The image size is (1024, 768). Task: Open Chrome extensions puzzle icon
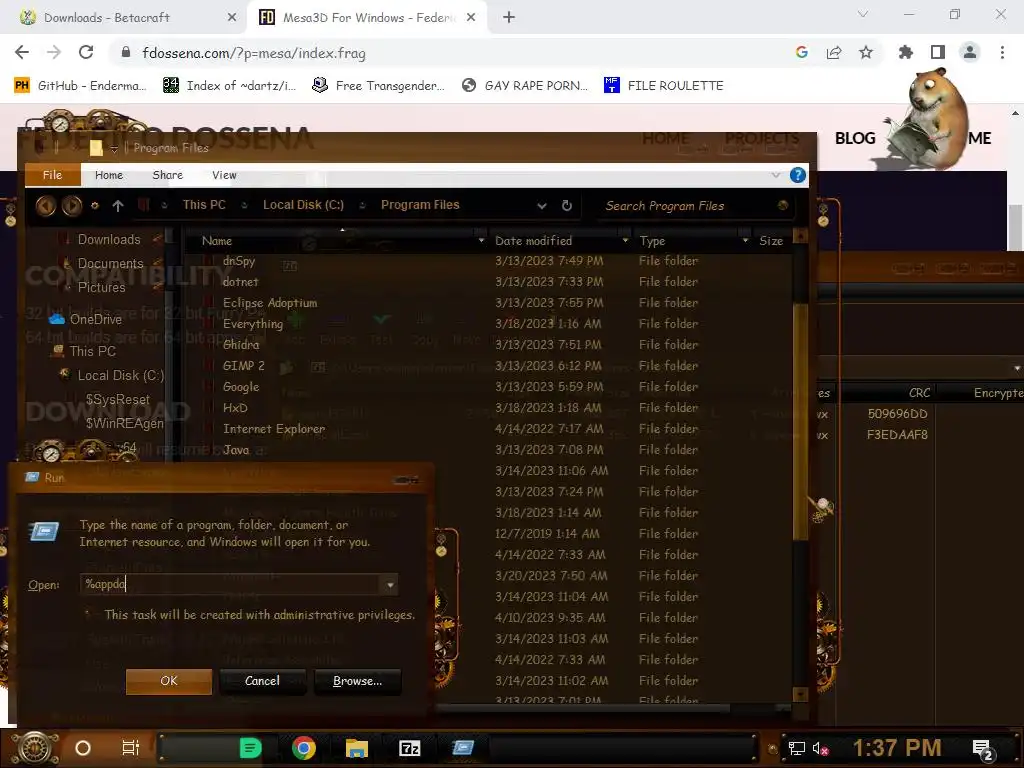905,53
